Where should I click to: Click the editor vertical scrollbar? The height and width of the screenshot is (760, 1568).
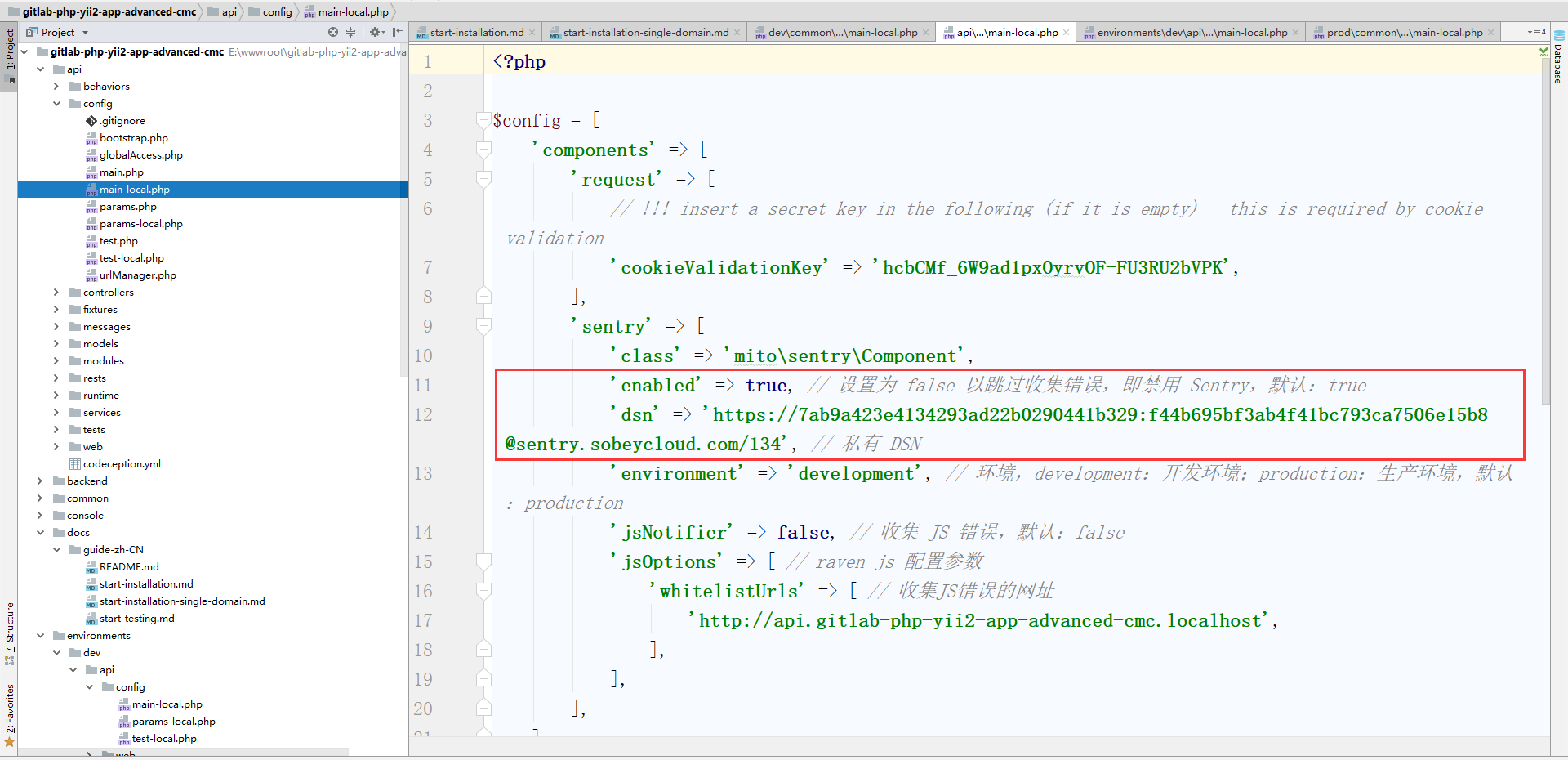1544,245
